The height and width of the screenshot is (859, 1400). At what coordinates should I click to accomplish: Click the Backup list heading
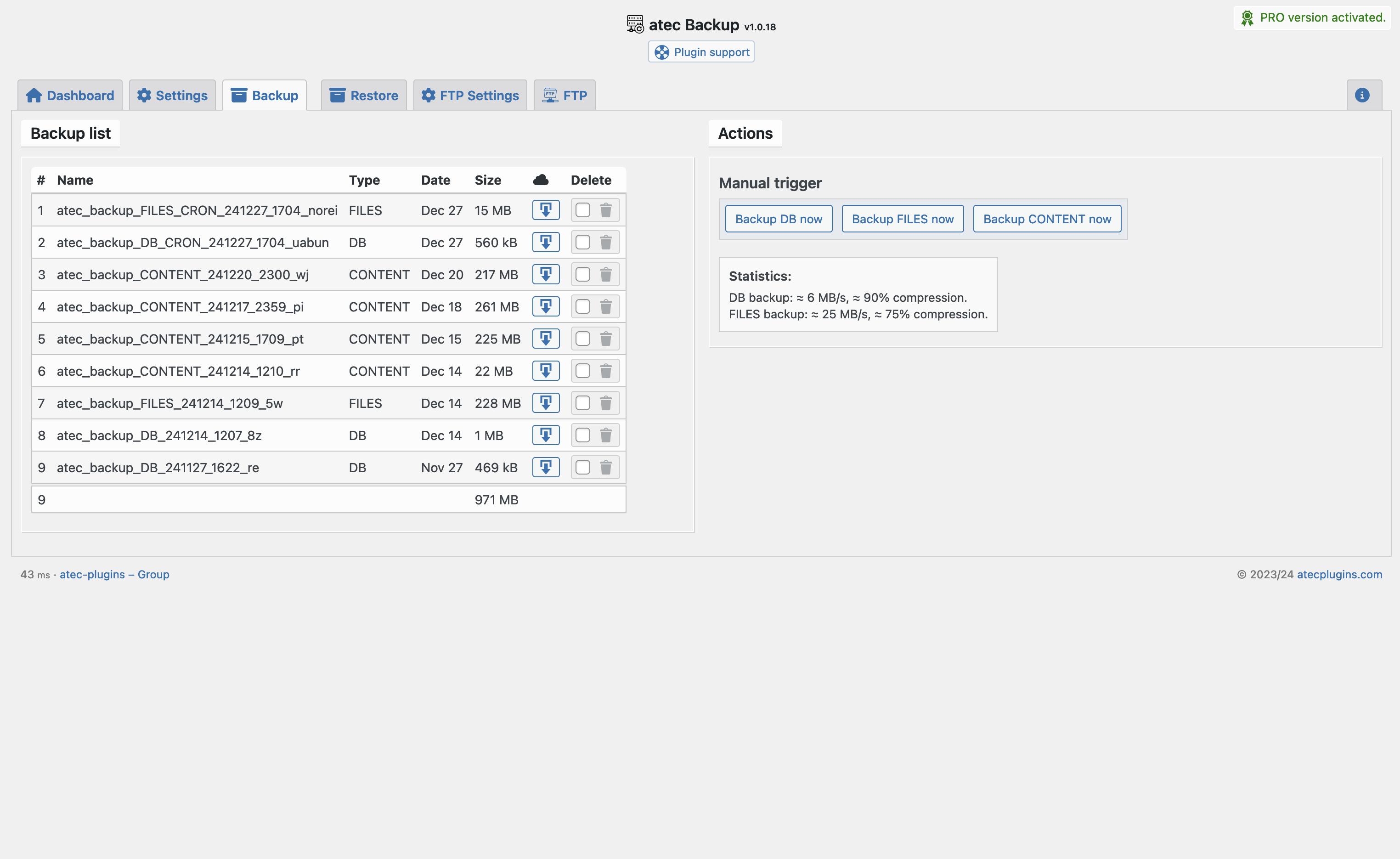(x=70, y=133)
